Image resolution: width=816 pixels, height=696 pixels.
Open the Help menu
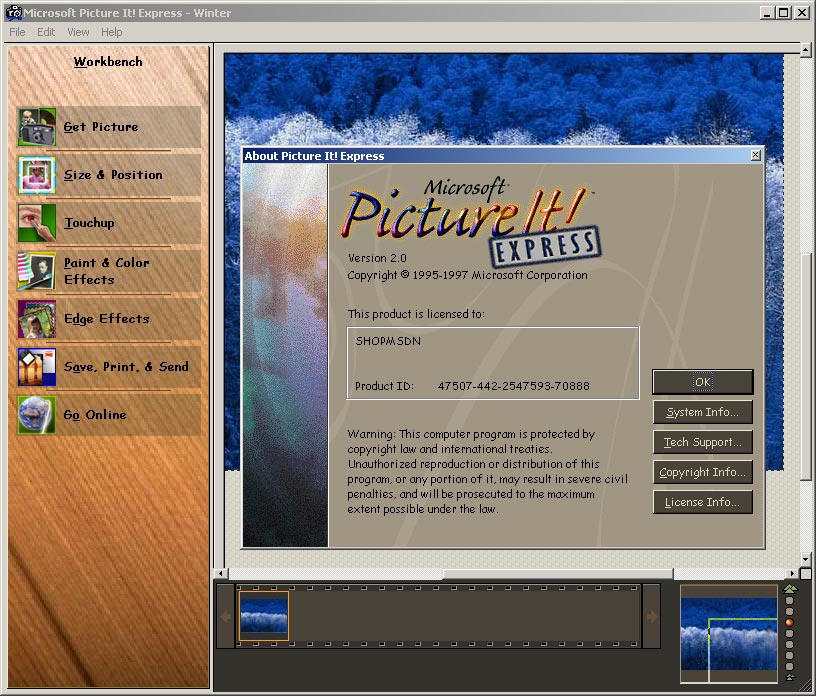pyautogui.click(x=111, y=32)
